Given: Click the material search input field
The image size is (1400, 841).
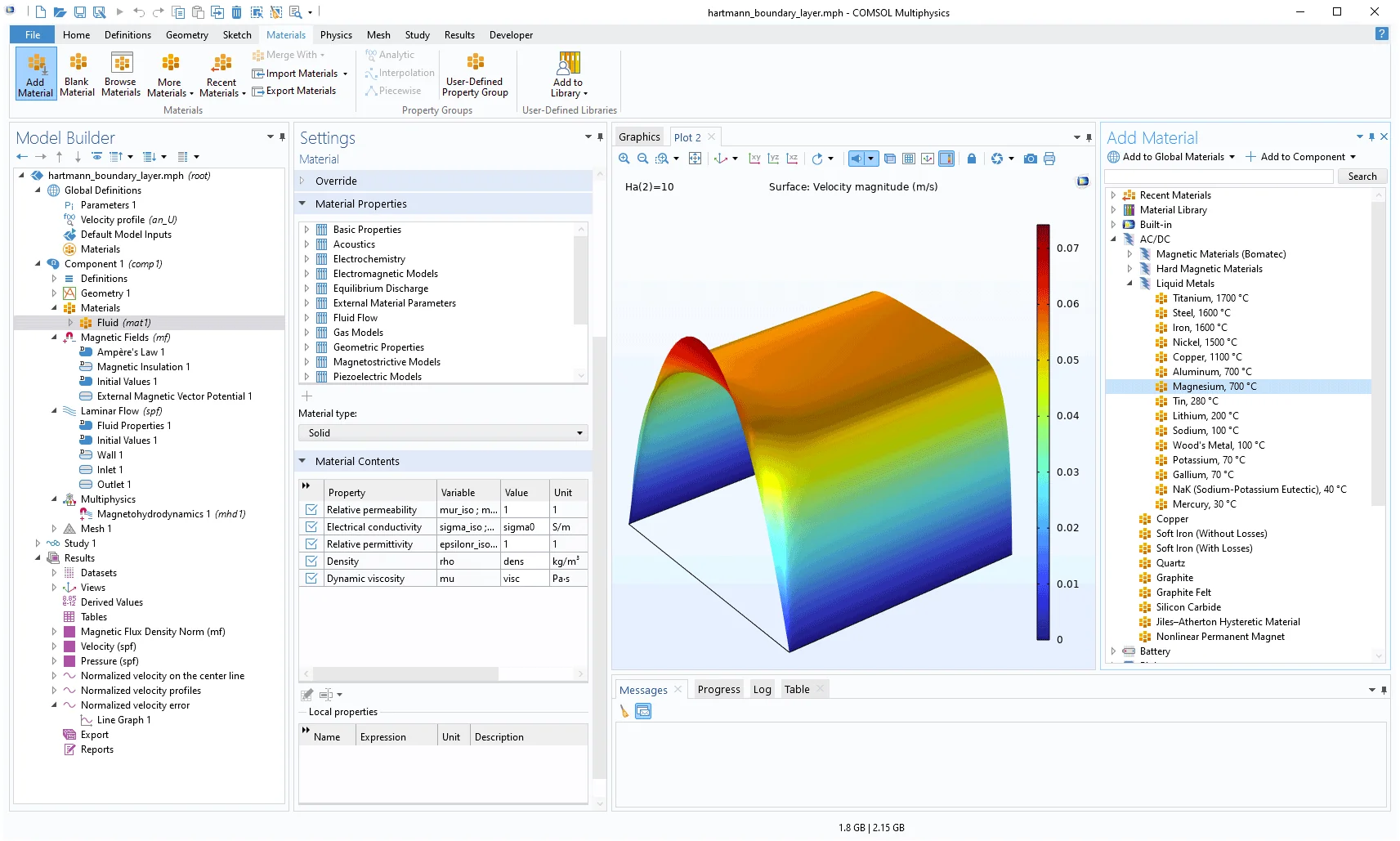Looking at the screenshot, I should (1219, 177).
